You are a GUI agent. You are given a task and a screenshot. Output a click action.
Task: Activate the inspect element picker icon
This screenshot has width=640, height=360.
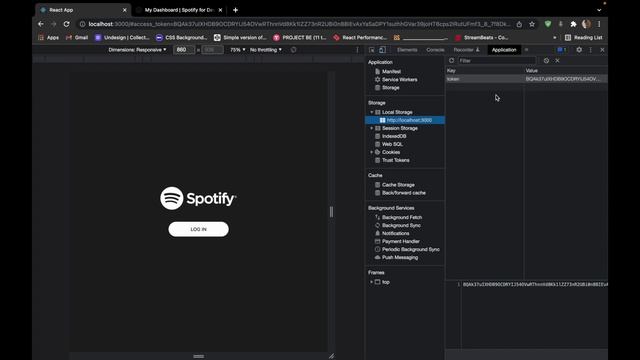pyautogui.click(x=371, y=50)
